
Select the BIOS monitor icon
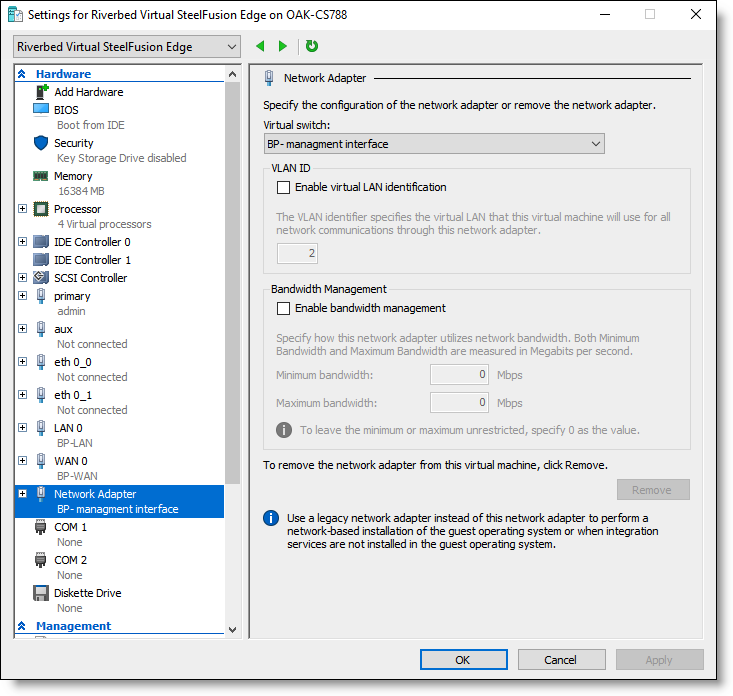point(41,109)
